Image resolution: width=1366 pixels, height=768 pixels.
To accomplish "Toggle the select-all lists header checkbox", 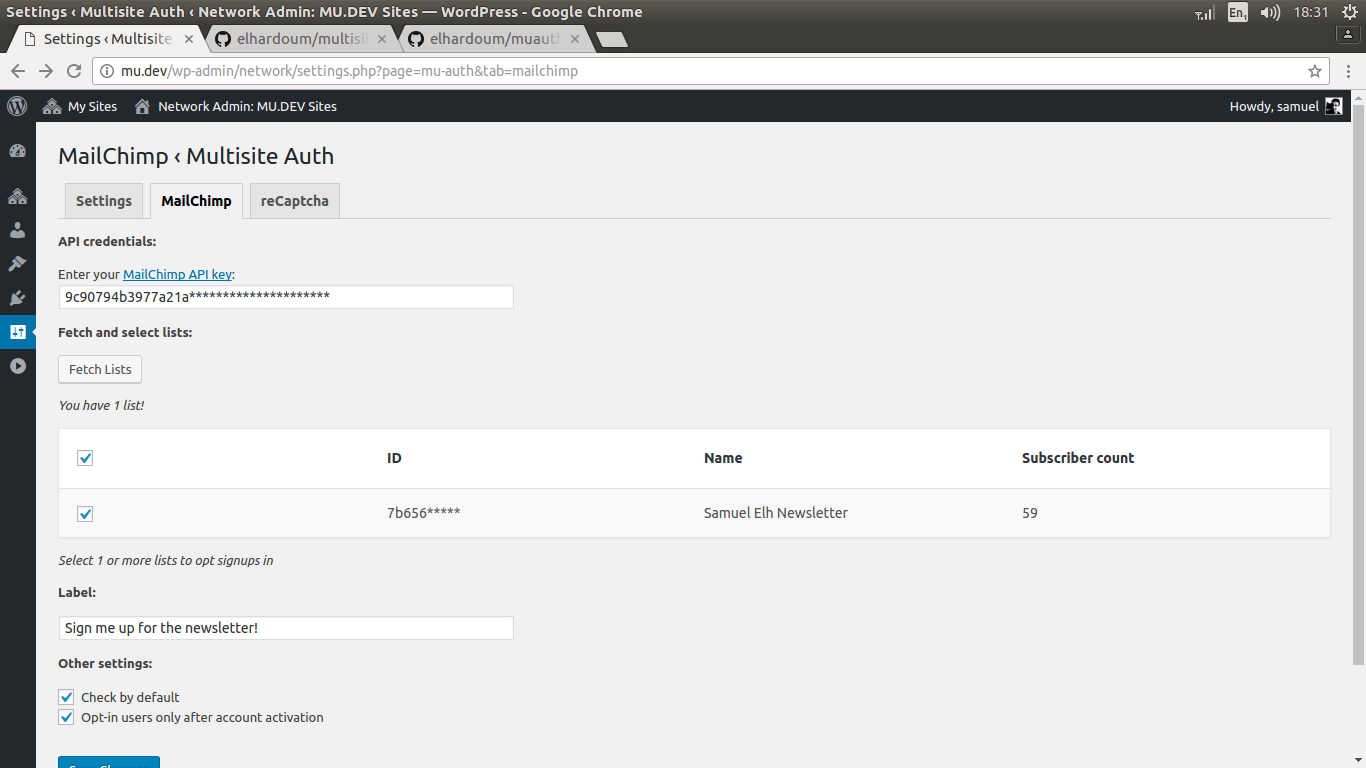I will 85,458.
